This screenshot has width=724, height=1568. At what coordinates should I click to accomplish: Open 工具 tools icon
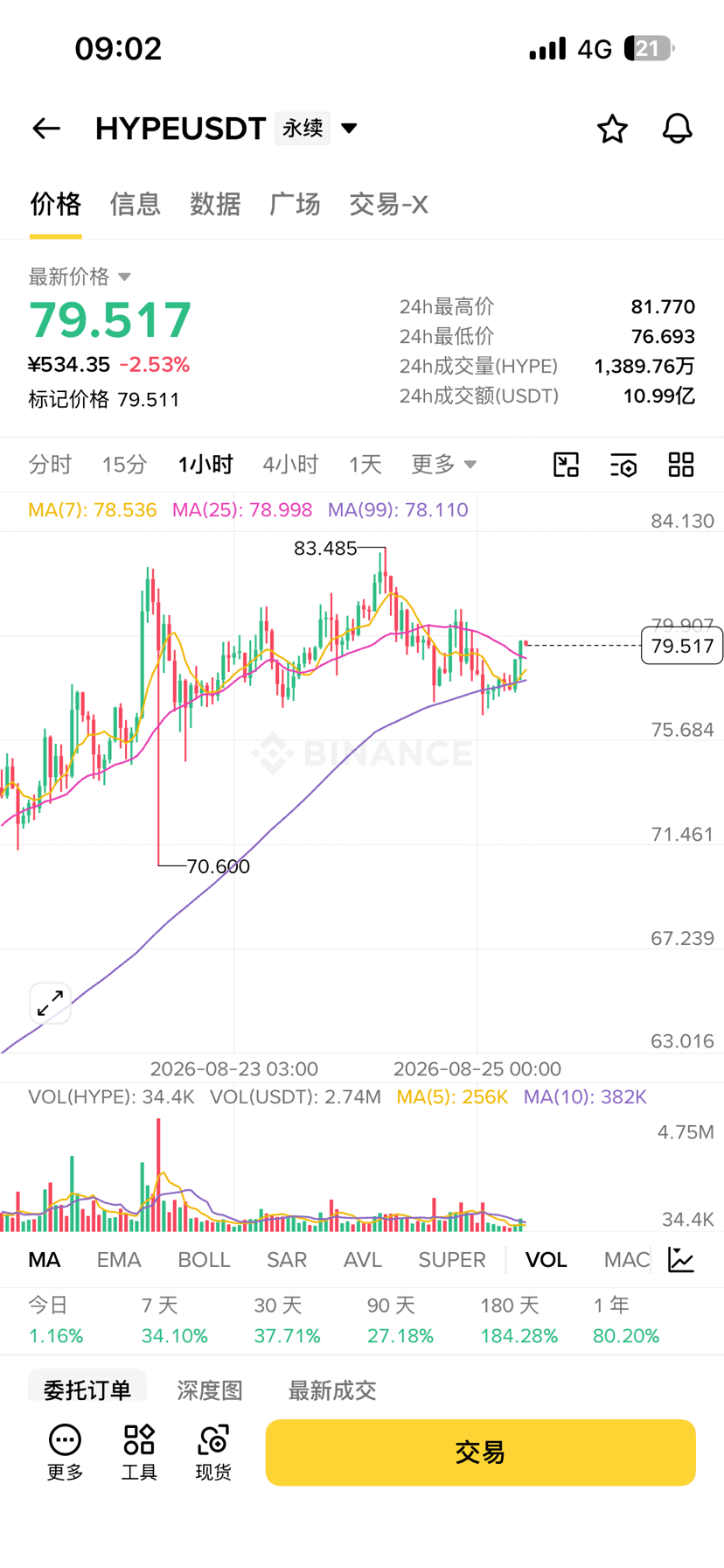click(x=139, y=1452)
